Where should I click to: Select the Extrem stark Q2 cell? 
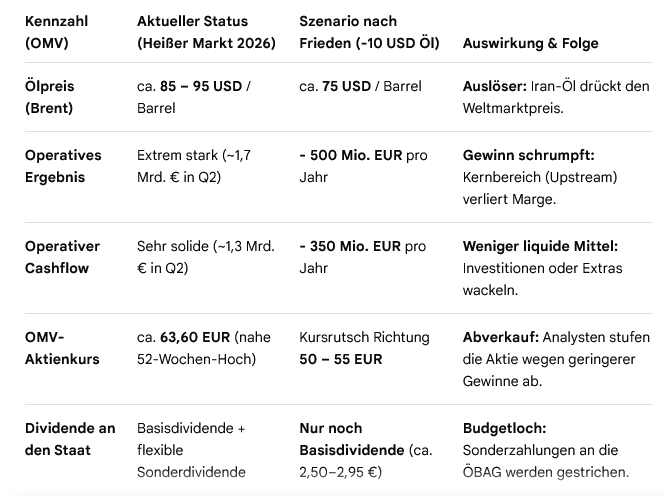pyautogui.click(x=194, y=166)
